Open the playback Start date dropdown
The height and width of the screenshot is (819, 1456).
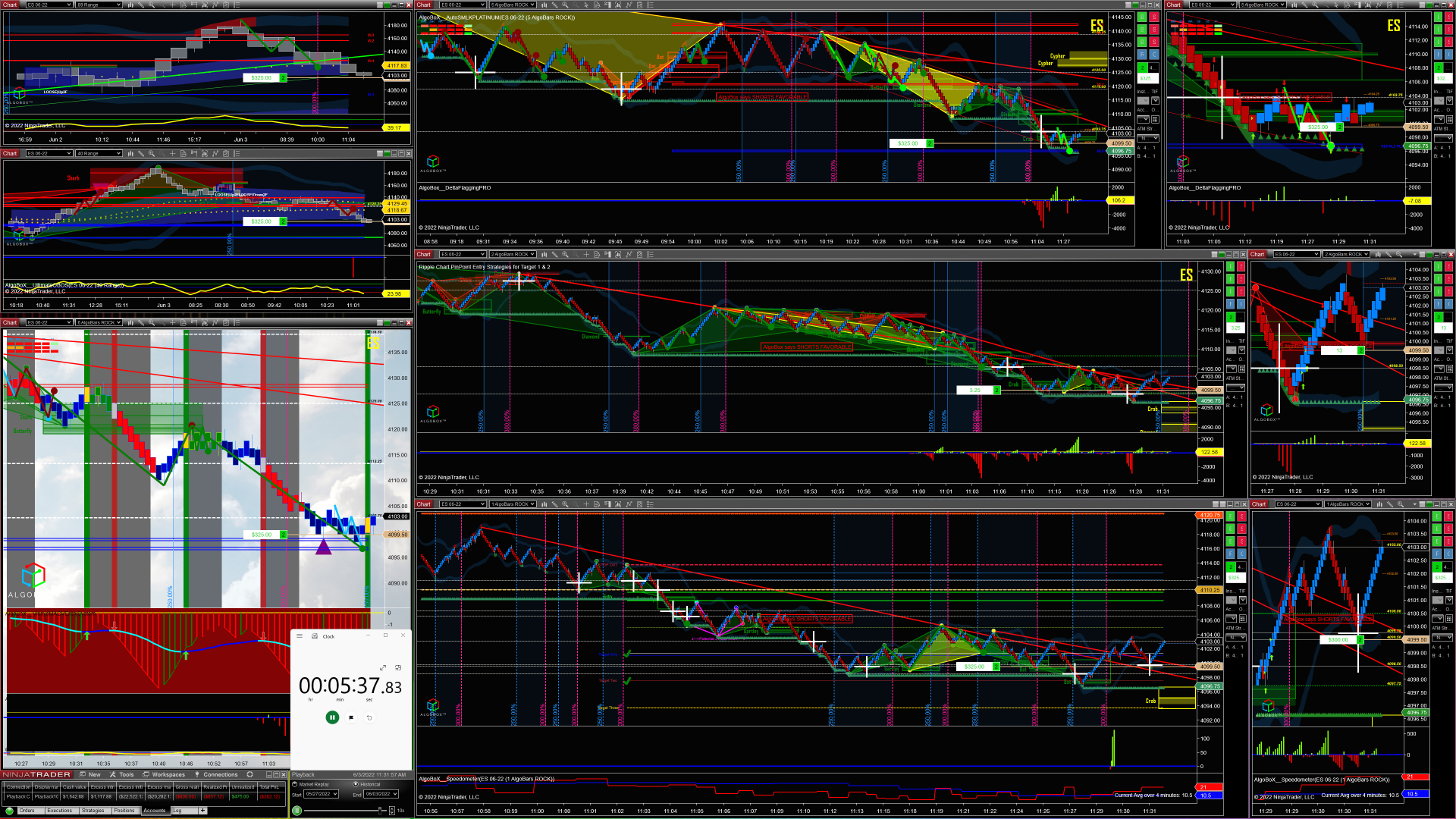coord(334,794)
